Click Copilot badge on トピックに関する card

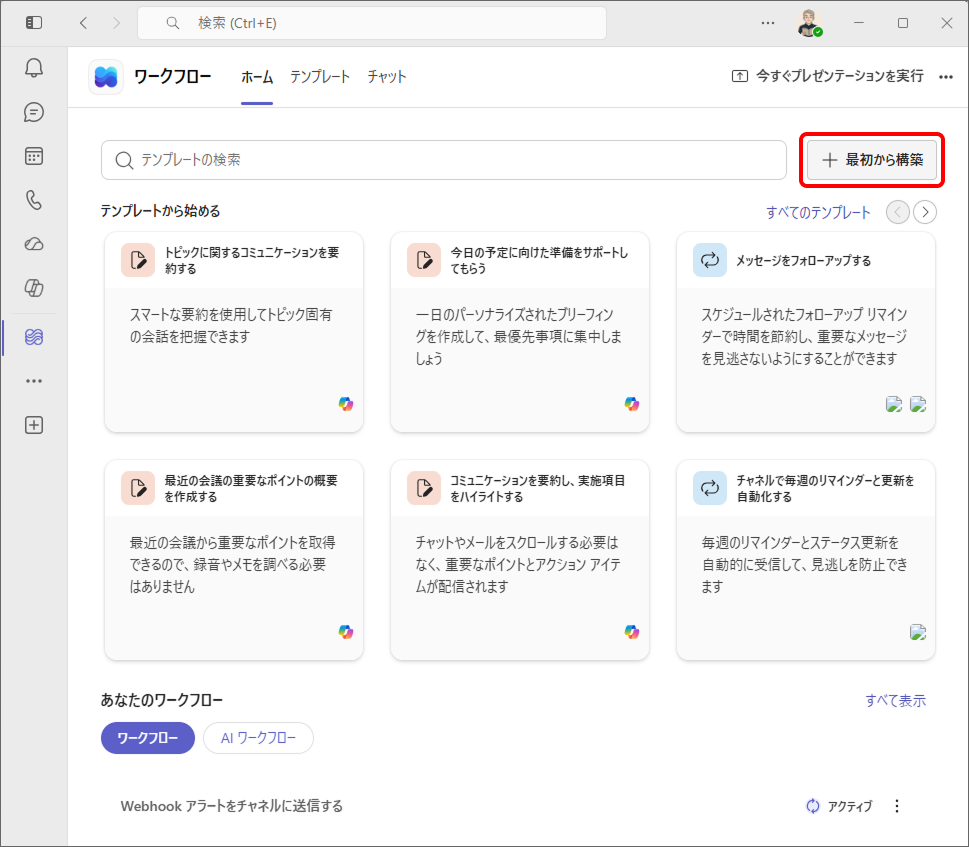pos(345,404)
